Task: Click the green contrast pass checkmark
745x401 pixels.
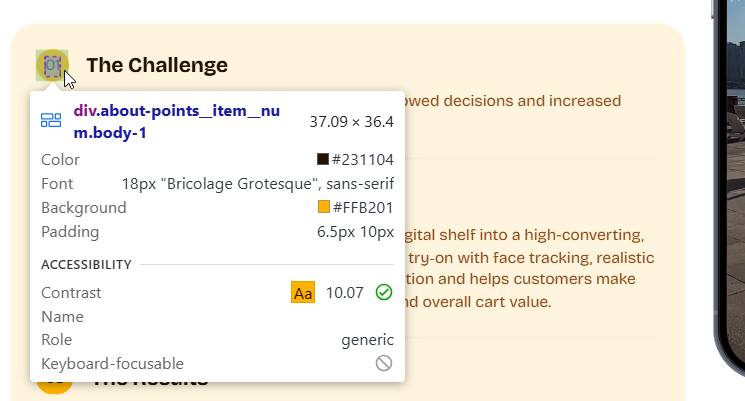Action: [x=384, y=292]
